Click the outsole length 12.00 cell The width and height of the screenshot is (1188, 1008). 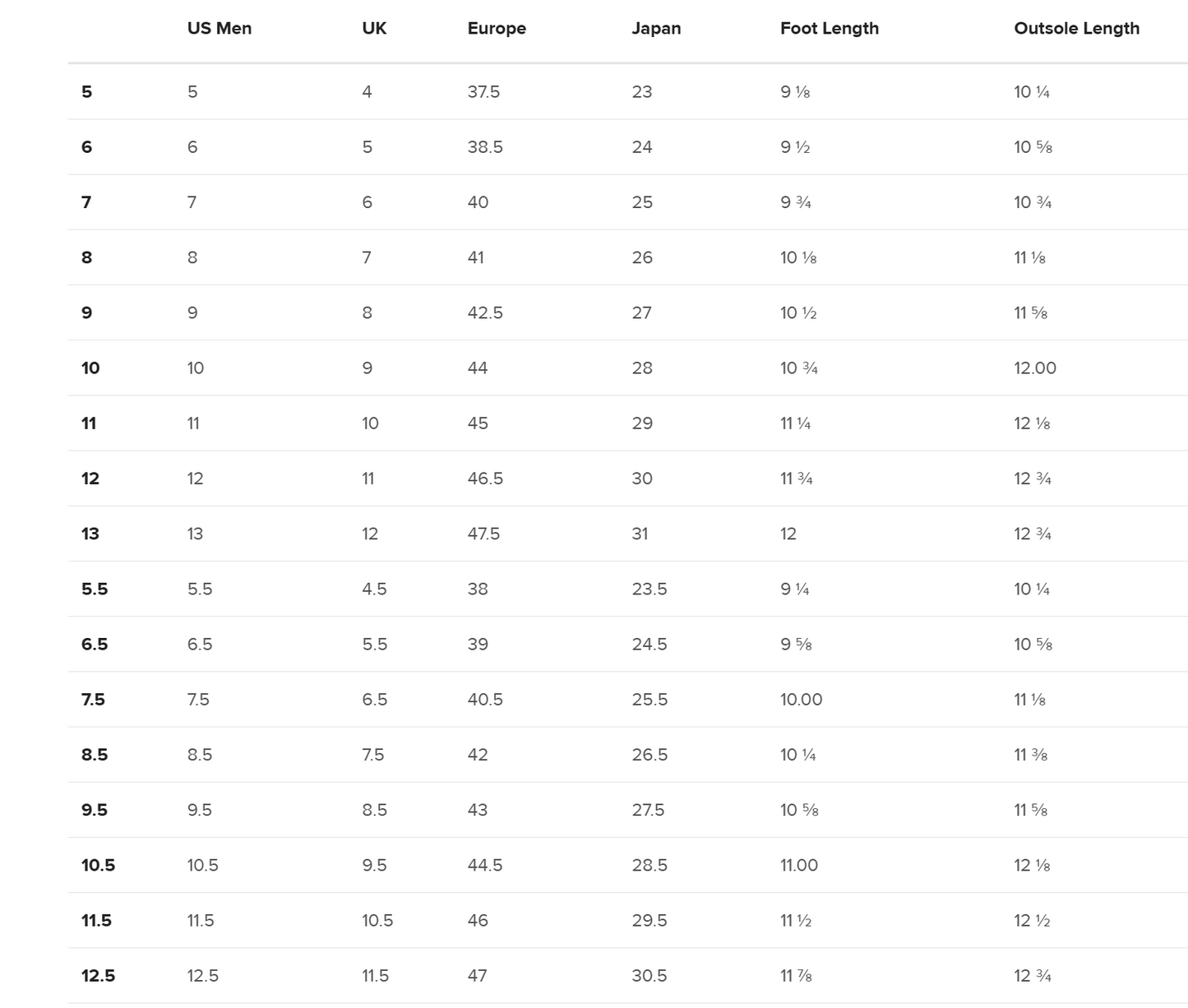coord(1035,368)
